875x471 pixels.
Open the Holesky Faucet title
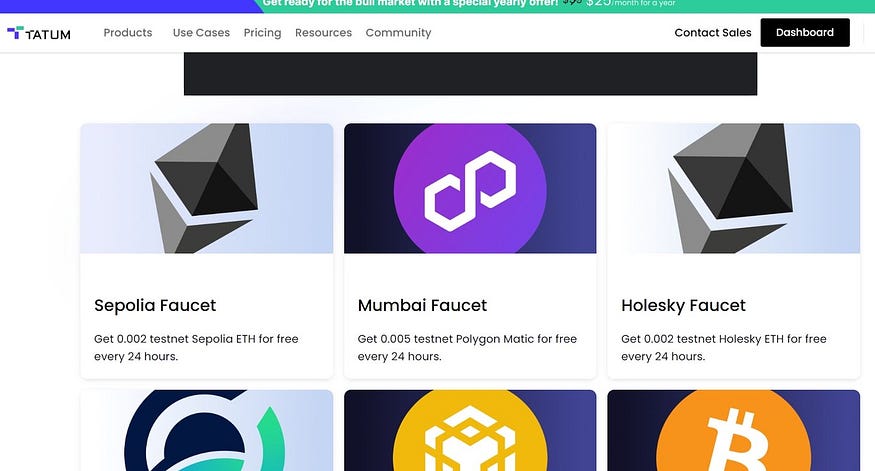(684, 305)
